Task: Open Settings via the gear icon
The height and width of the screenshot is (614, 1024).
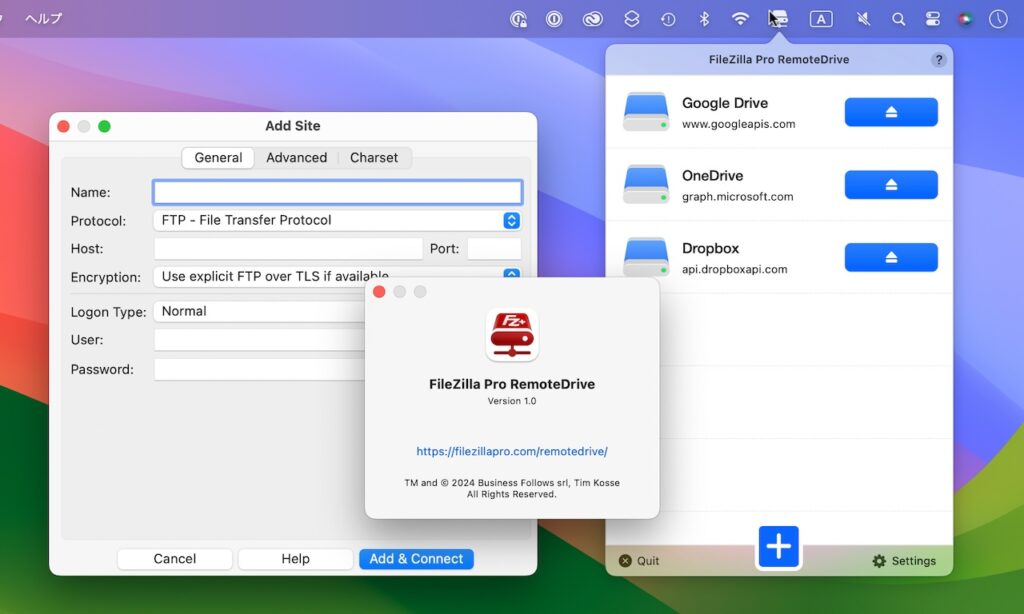Action: coord(879,561)
